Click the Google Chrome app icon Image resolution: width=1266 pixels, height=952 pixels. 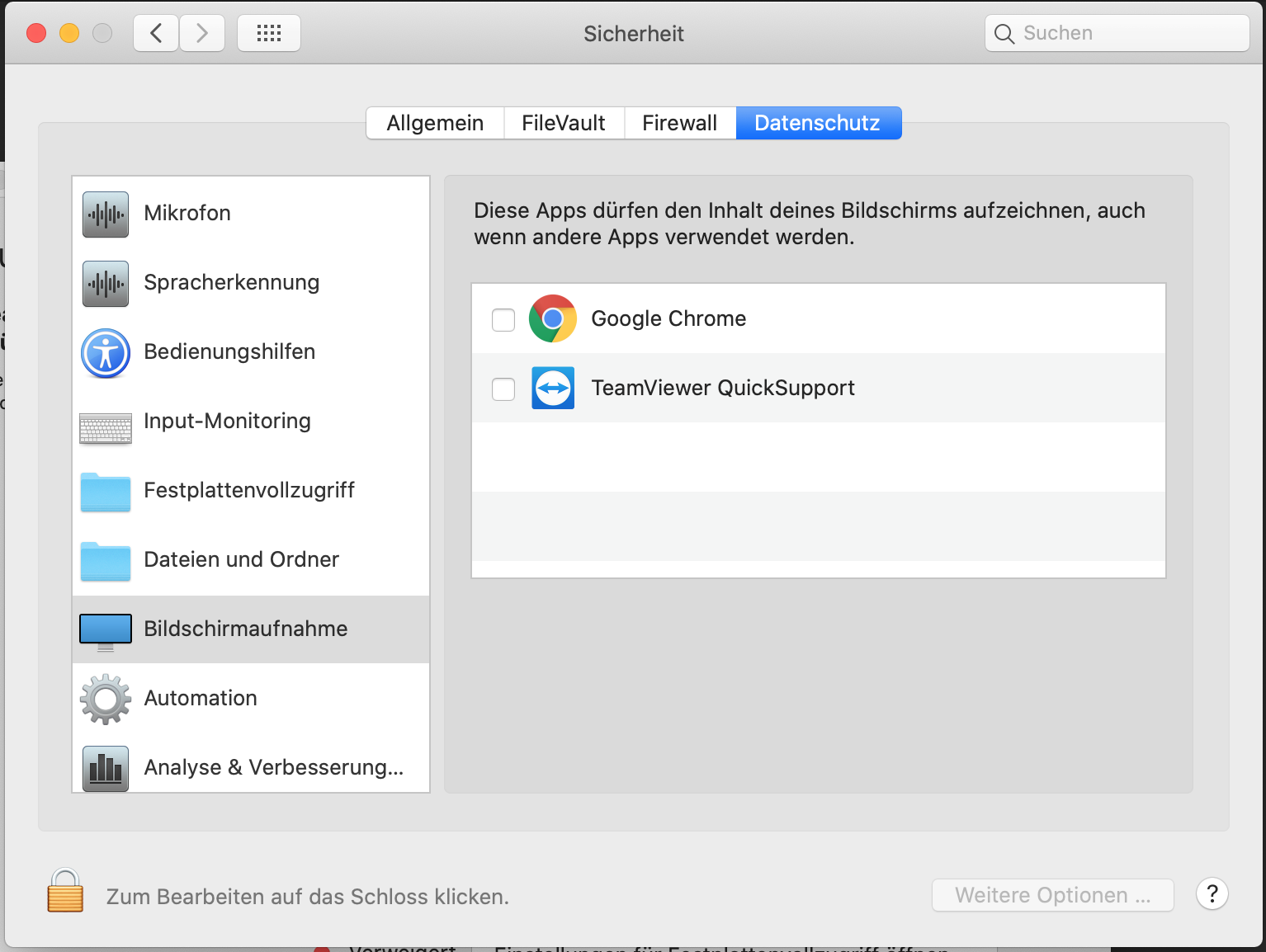[x=552, y=318]
